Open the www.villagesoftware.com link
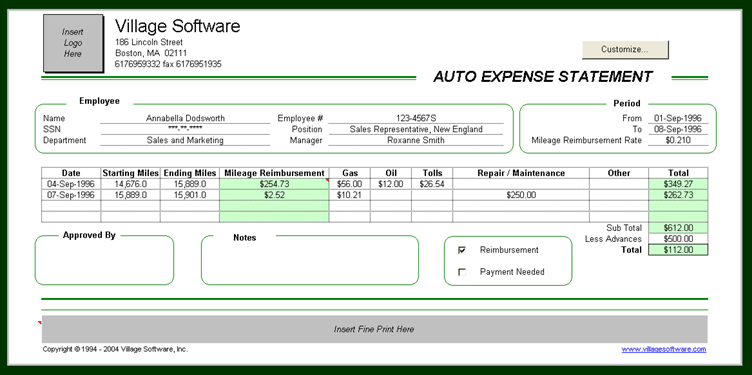This screenshot has width=752, height=375. [x=664, y=349]
